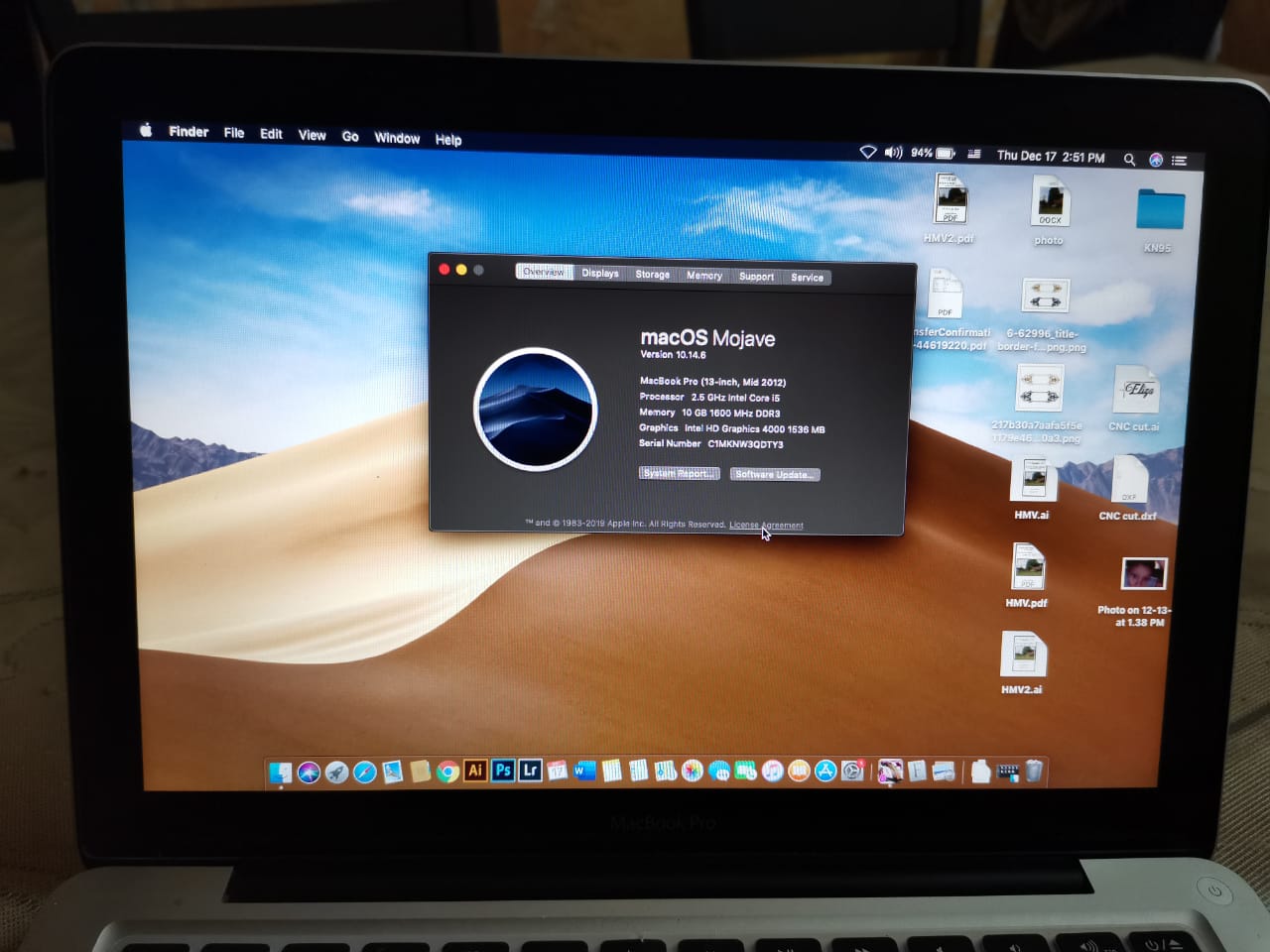Switch to the Storage tab
The height and width of the screenshot is (952, 1270).
tap(653, 274)
